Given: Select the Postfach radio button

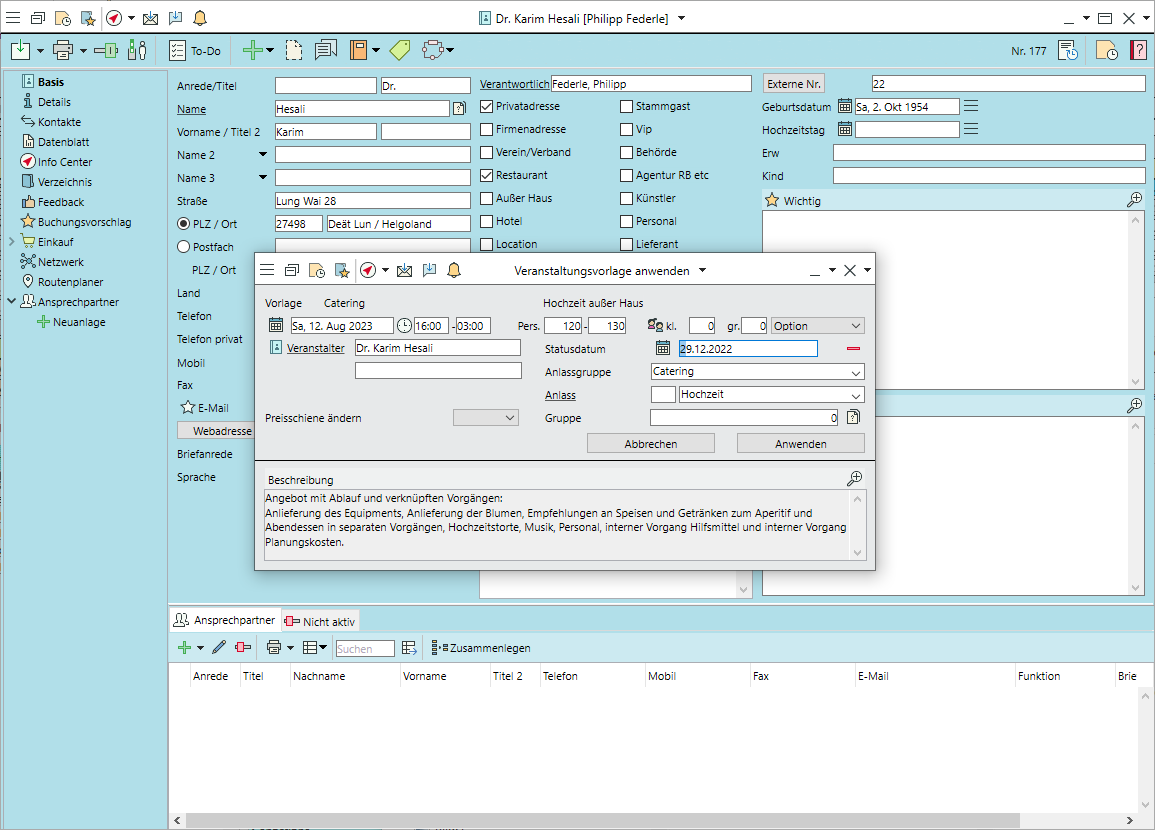Looking at the screenshot, I should point(183,246).
